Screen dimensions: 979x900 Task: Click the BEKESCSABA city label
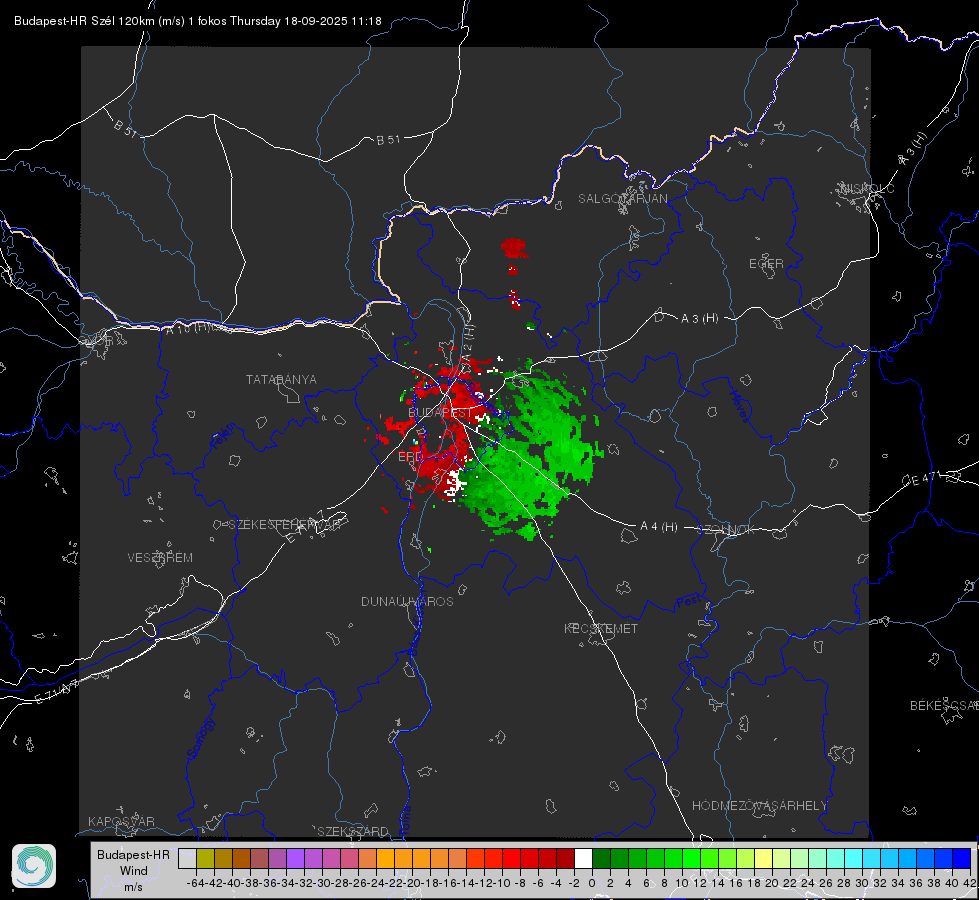(944, 705)
